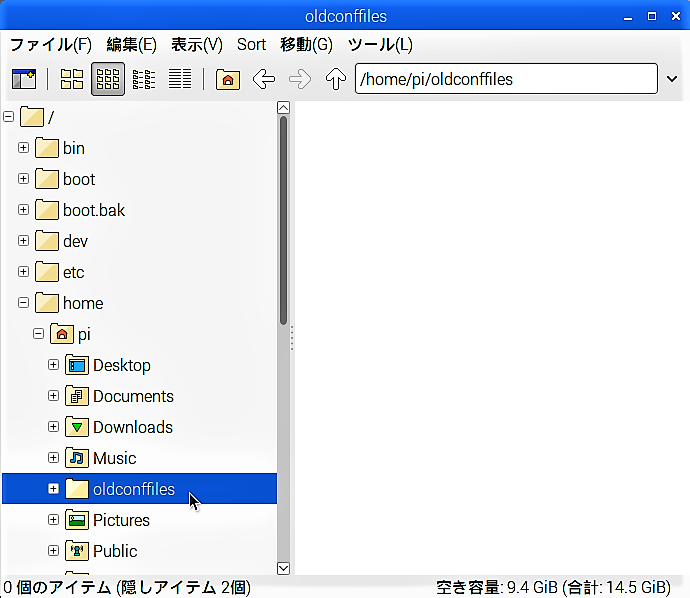This screenshot has height=598, width=690.
Task: Click the bin folder icon
Action: [47, 148]
